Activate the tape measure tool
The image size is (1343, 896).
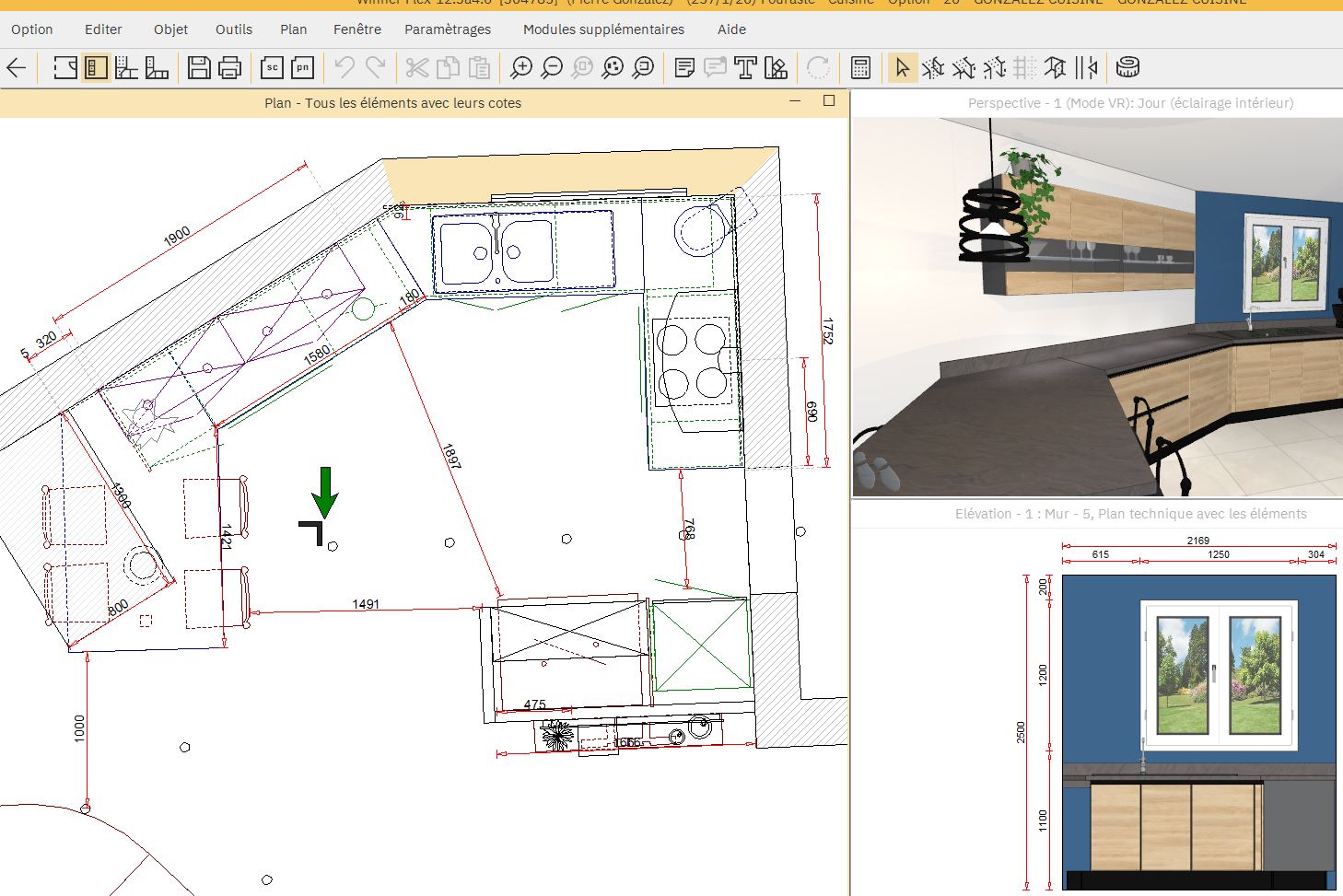point(1127,67)
